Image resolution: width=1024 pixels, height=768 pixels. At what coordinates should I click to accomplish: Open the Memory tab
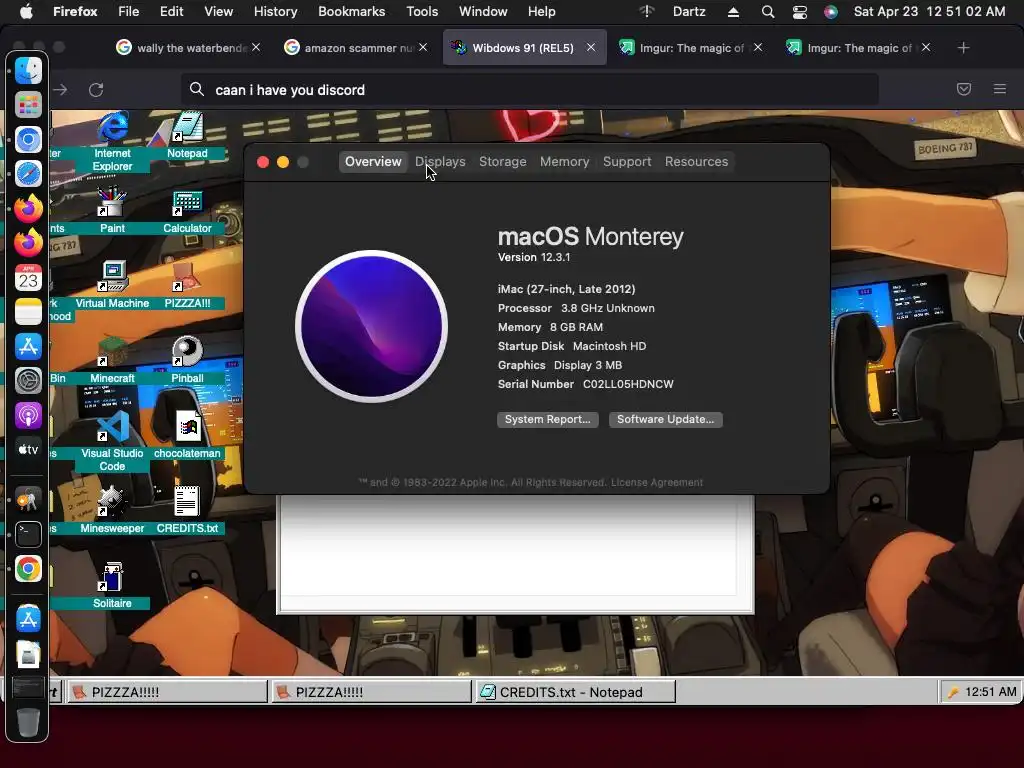pos(564,161)
